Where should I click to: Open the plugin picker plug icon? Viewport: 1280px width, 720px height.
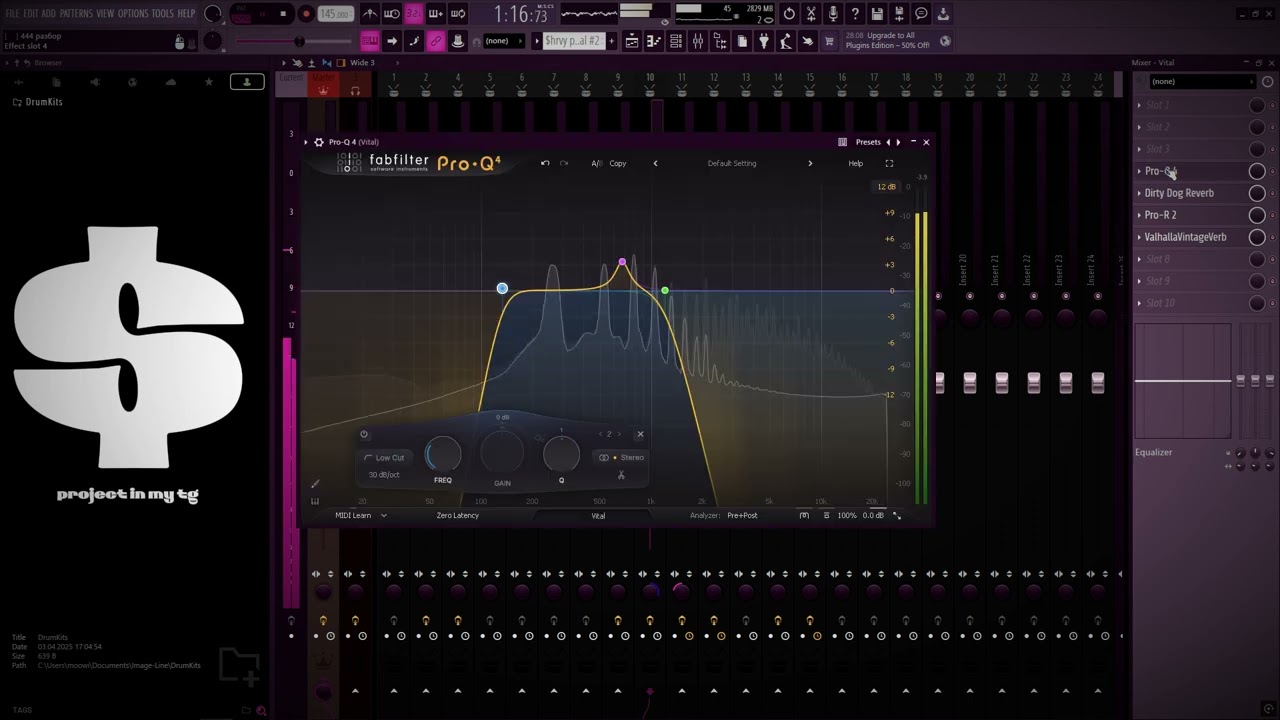pos(764,41)
